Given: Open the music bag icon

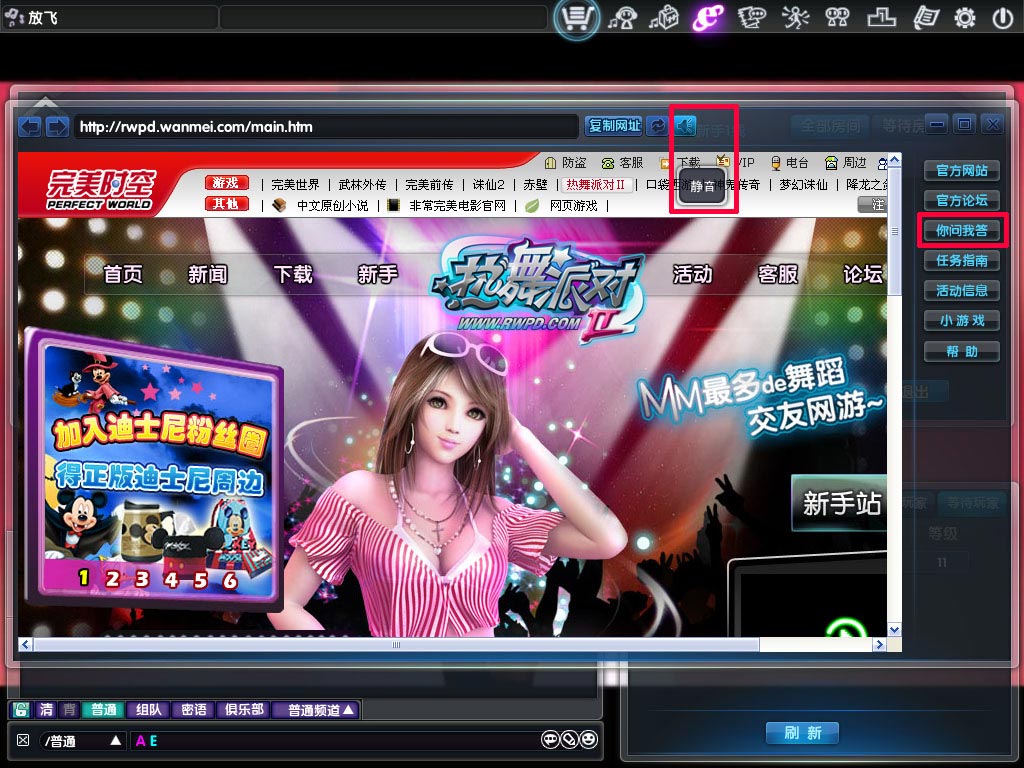Looking at the screenshot, I should point(664,18).
